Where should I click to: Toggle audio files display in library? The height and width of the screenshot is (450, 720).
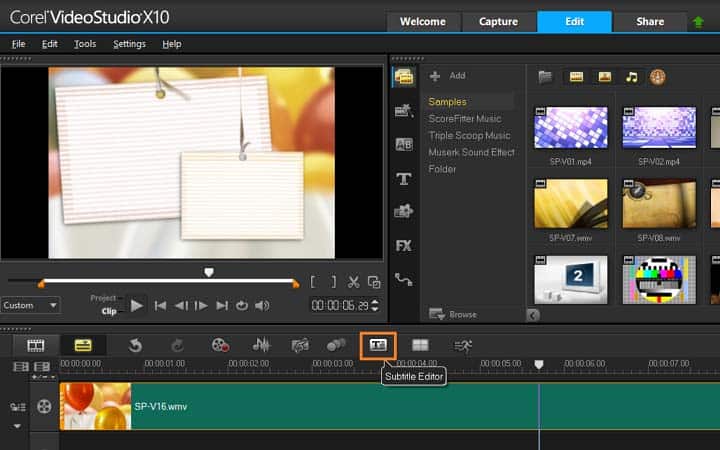[x=632, y=77]
